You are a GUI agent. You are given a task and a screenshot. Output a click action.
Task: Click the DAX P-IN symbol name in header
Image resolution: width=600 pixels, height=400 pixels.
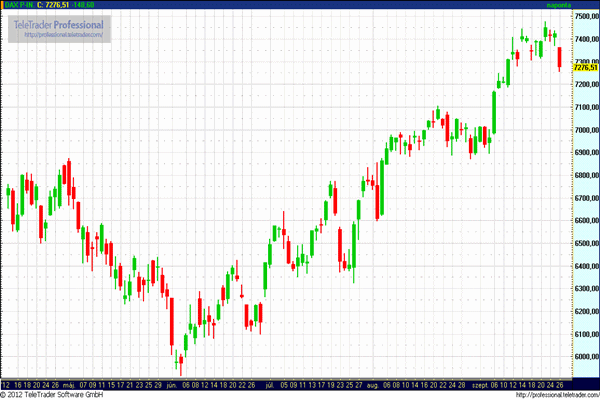tap(18, 5)
